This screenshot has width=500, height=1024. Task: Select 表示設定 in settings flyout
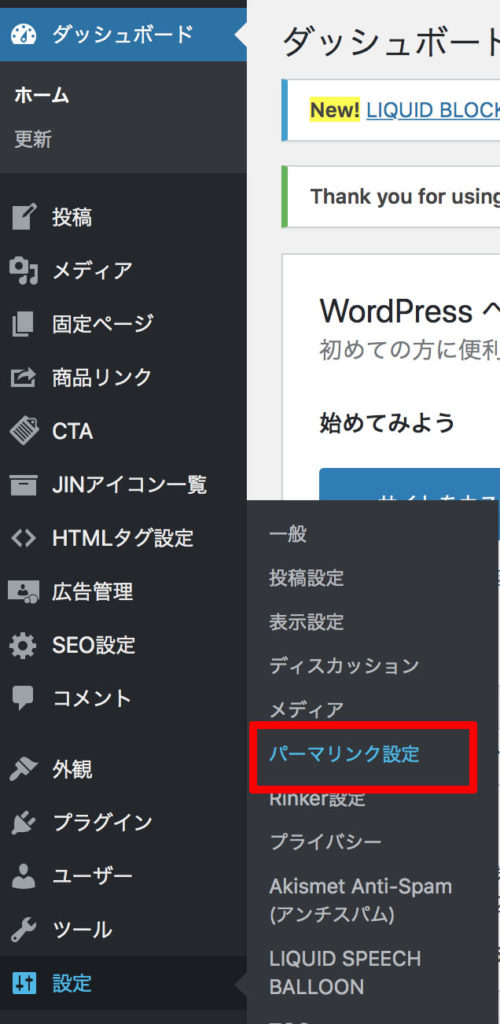pyautogui.click(x=306, y=622)
